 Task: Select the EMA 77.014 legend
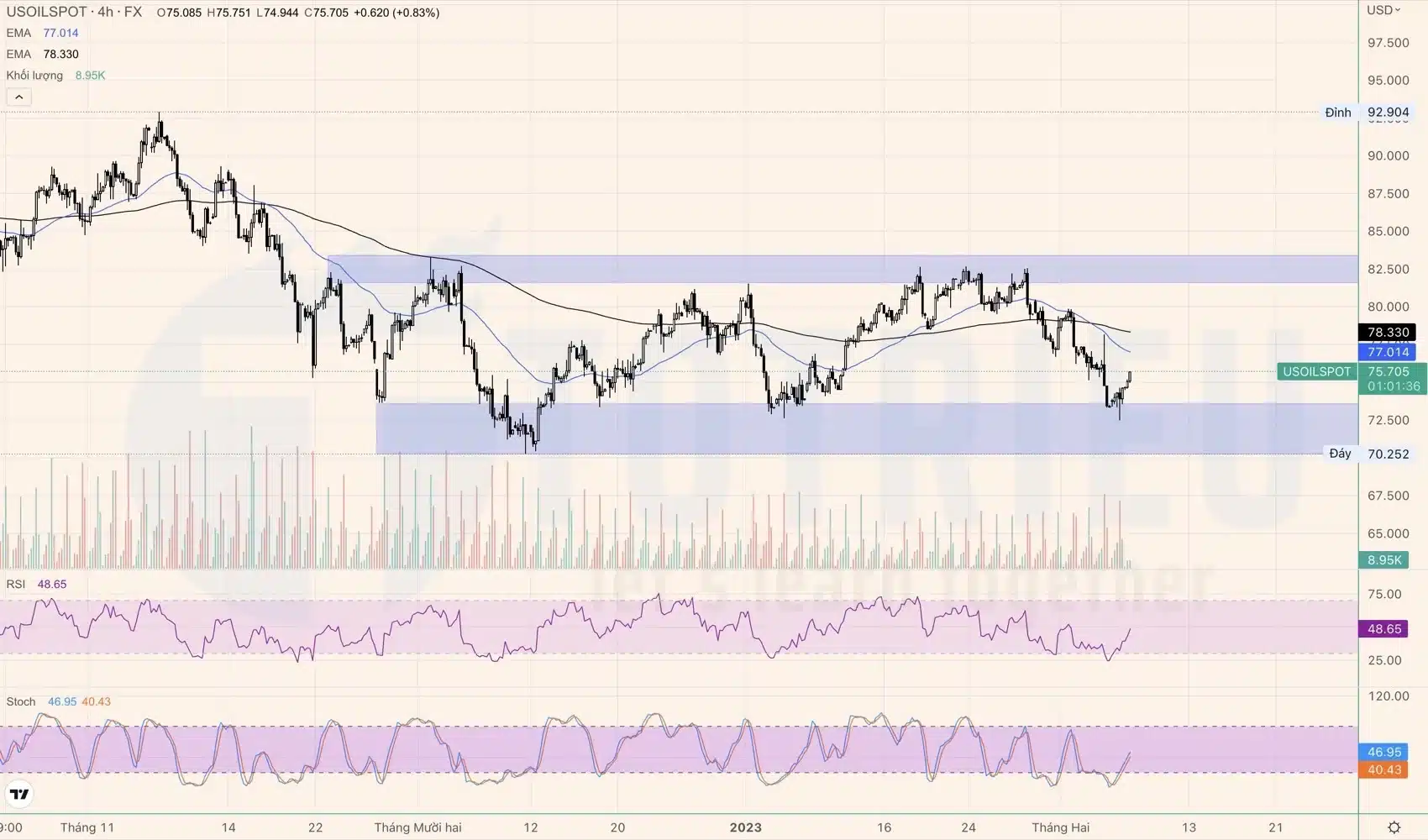pyautogui.click(x=42, y=33)
